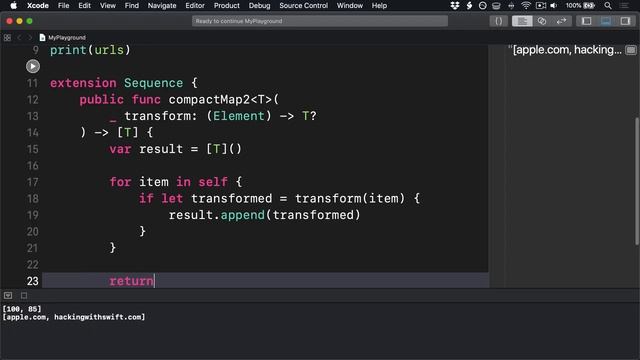Click the activity status field
Viewport: 640px width, 360px height.
pyautogui.click(x=320, y=21)
